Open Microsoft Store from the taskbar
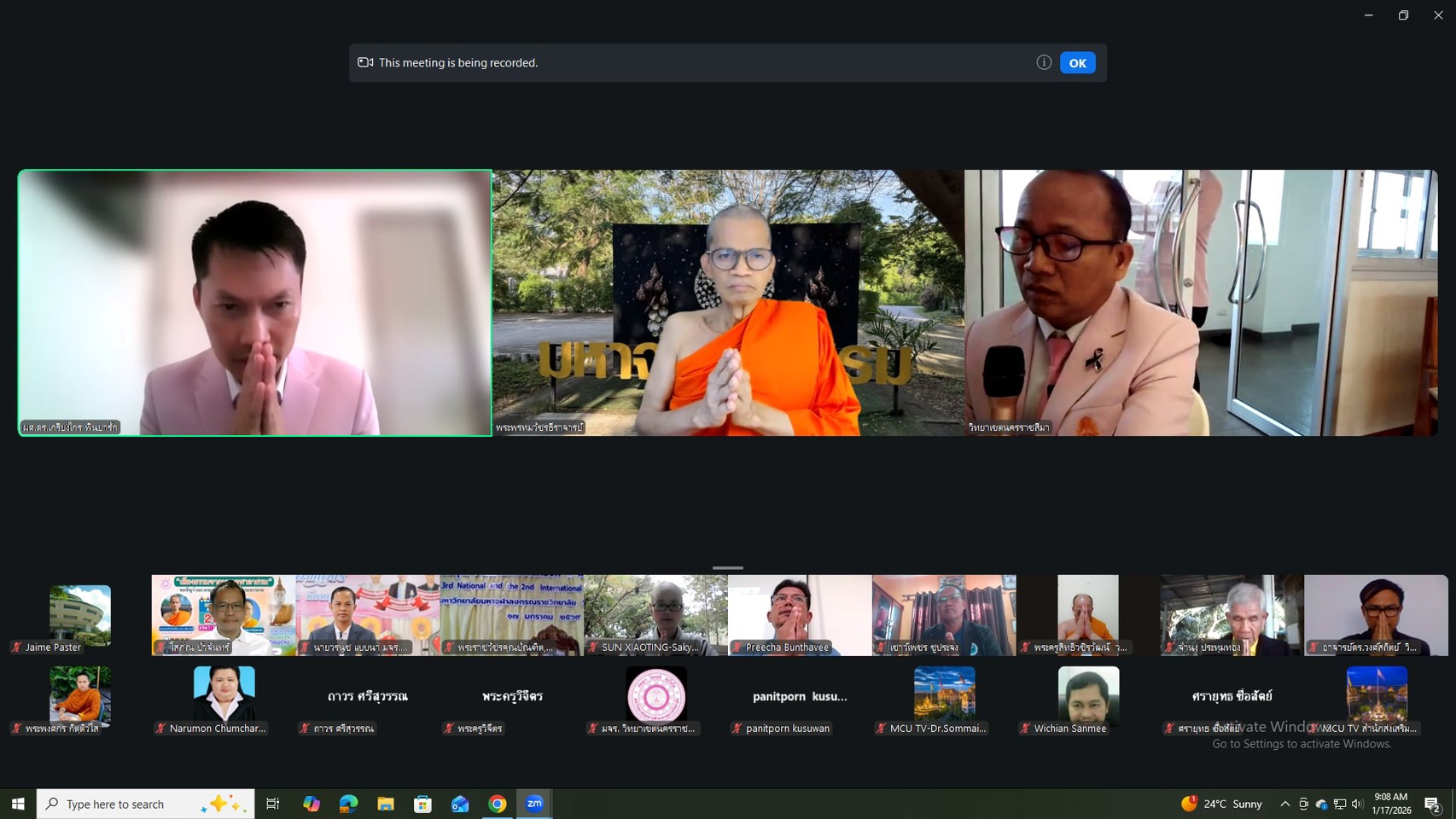 (x=422, y=804)
